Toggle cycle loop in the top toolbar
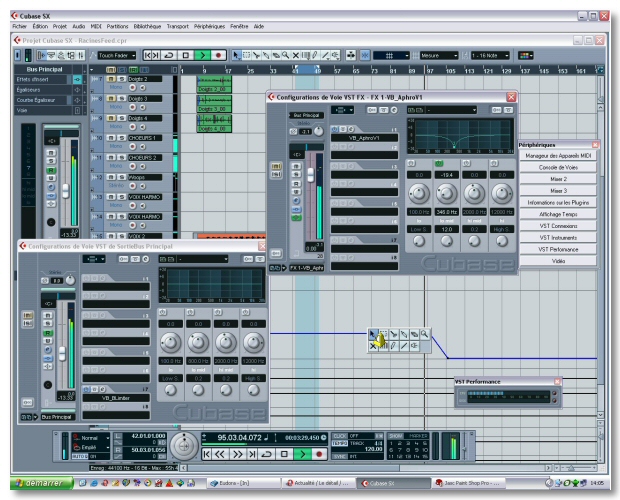Viewport: 620px width, 500px height. [169, 55]
